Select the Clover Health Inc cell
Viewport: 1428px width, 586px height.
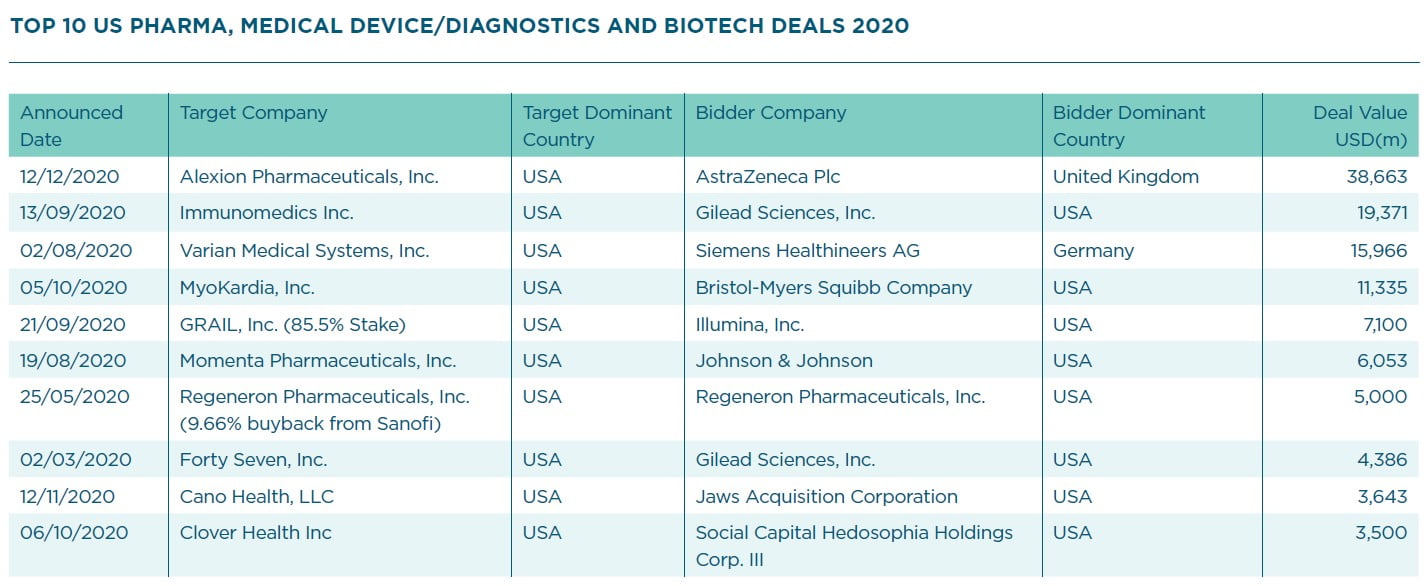(255, 533)
